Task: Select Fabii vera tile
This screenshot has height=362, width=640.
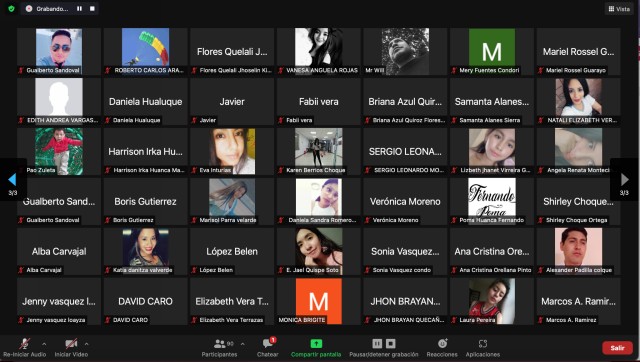Action: pyautogui.click(x=319, y=102)
